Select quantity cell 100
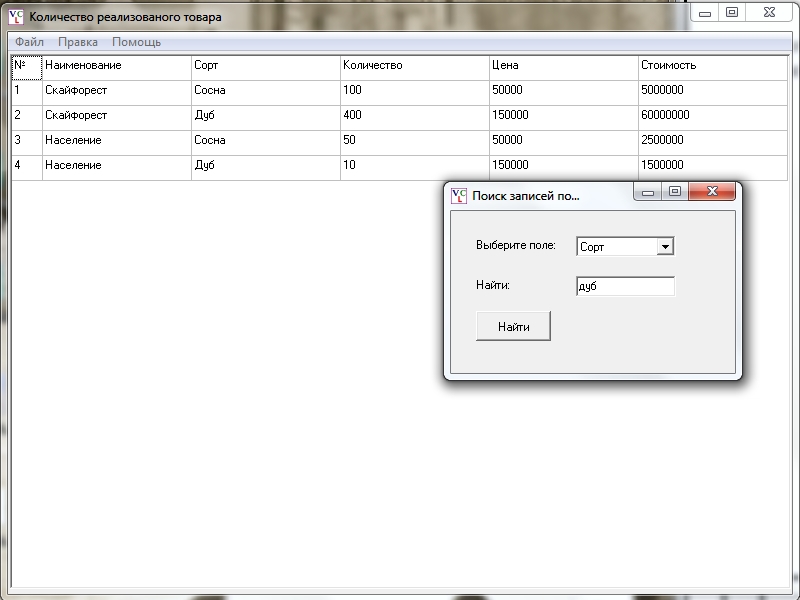800x600 pixels. click(415, 93)
